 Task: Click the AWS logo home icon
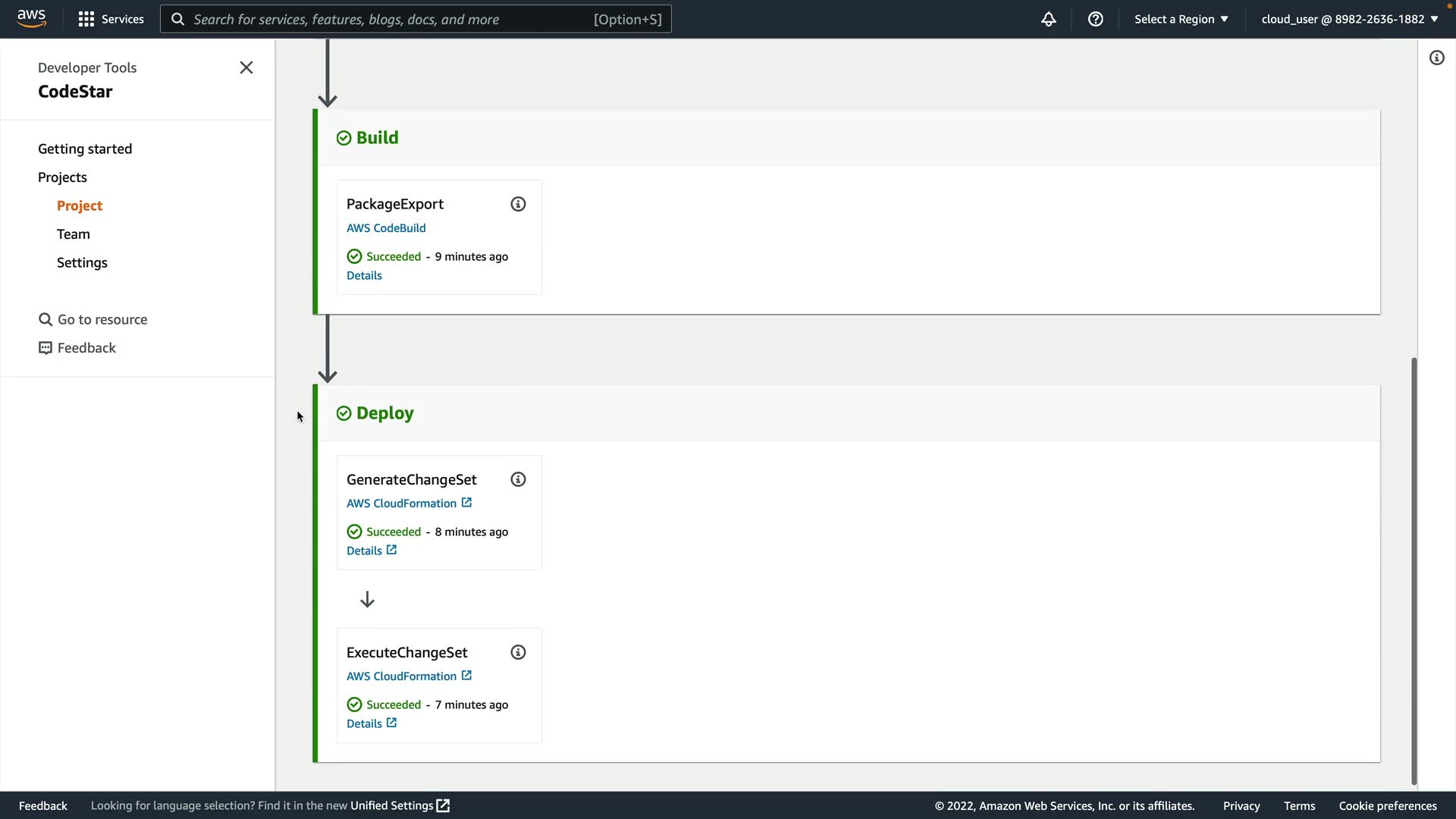tap(31, 18)
